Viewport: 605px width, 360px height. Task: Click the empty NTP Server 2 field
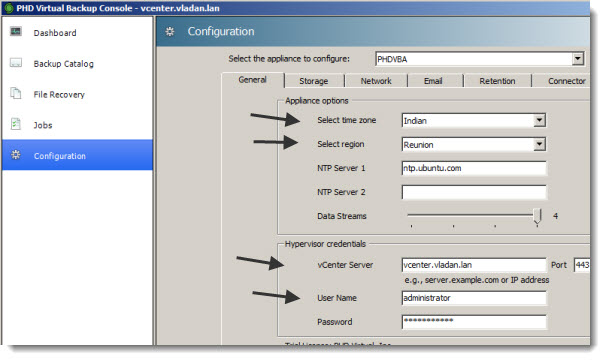point(474,192)
